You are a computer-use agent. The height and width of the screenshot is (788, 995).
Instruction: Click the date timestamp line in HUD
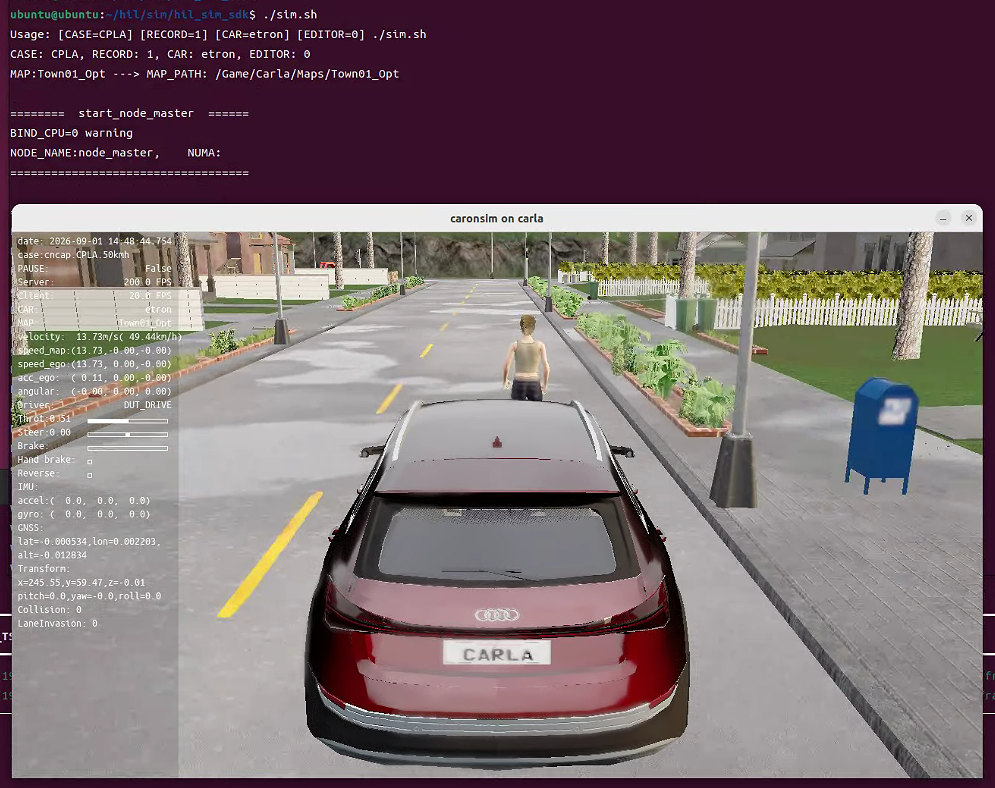[x=94, y=241]
